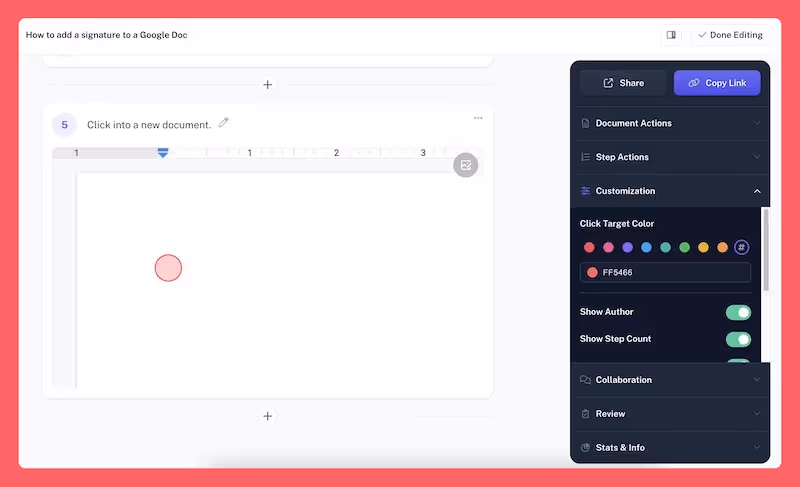Copy the guide link
The image size is (800, 487).
pos(717,83)
